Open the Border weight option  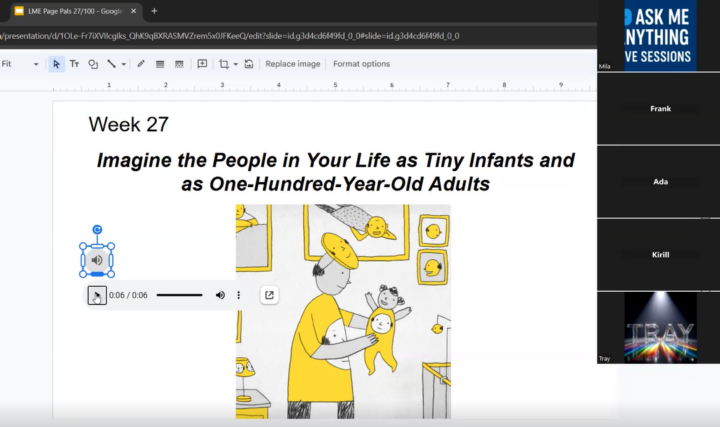click(160, 64)
